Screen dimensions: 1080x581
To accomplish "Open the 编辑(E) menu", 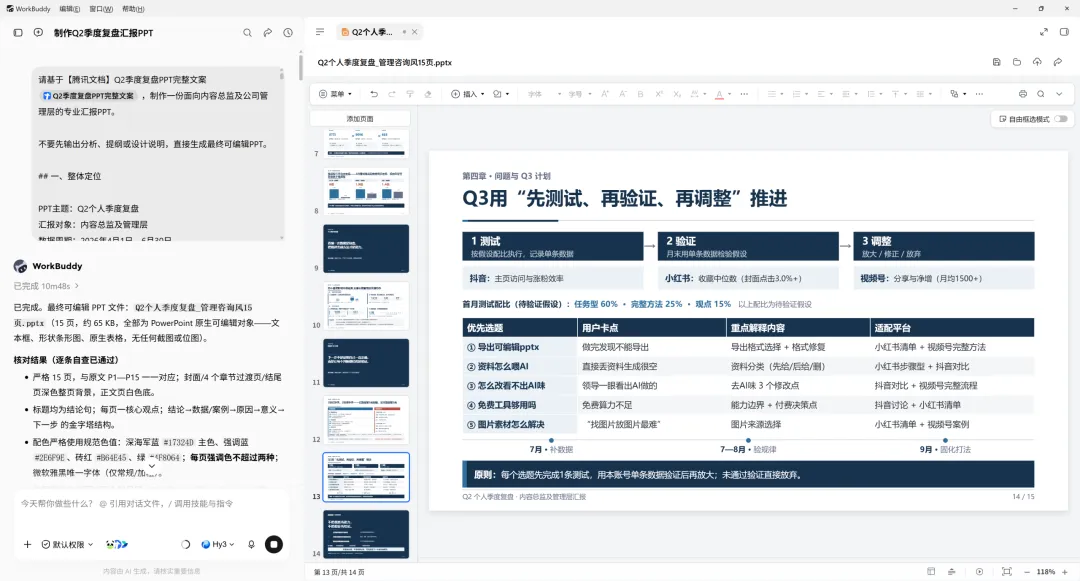I will [x=70, y=9].
